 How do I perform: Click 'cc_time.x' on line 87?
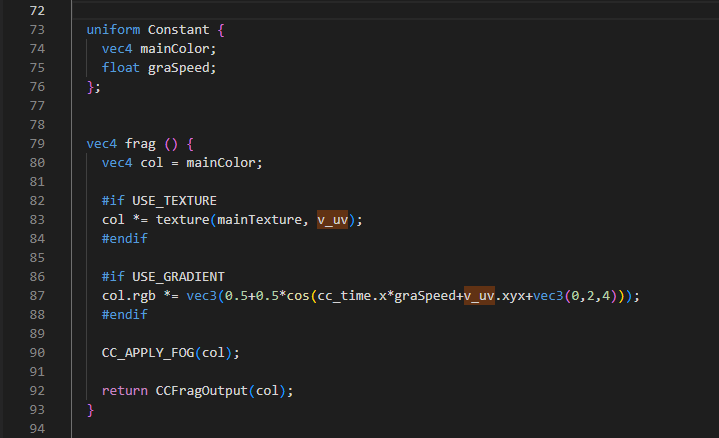click(352, 296)
